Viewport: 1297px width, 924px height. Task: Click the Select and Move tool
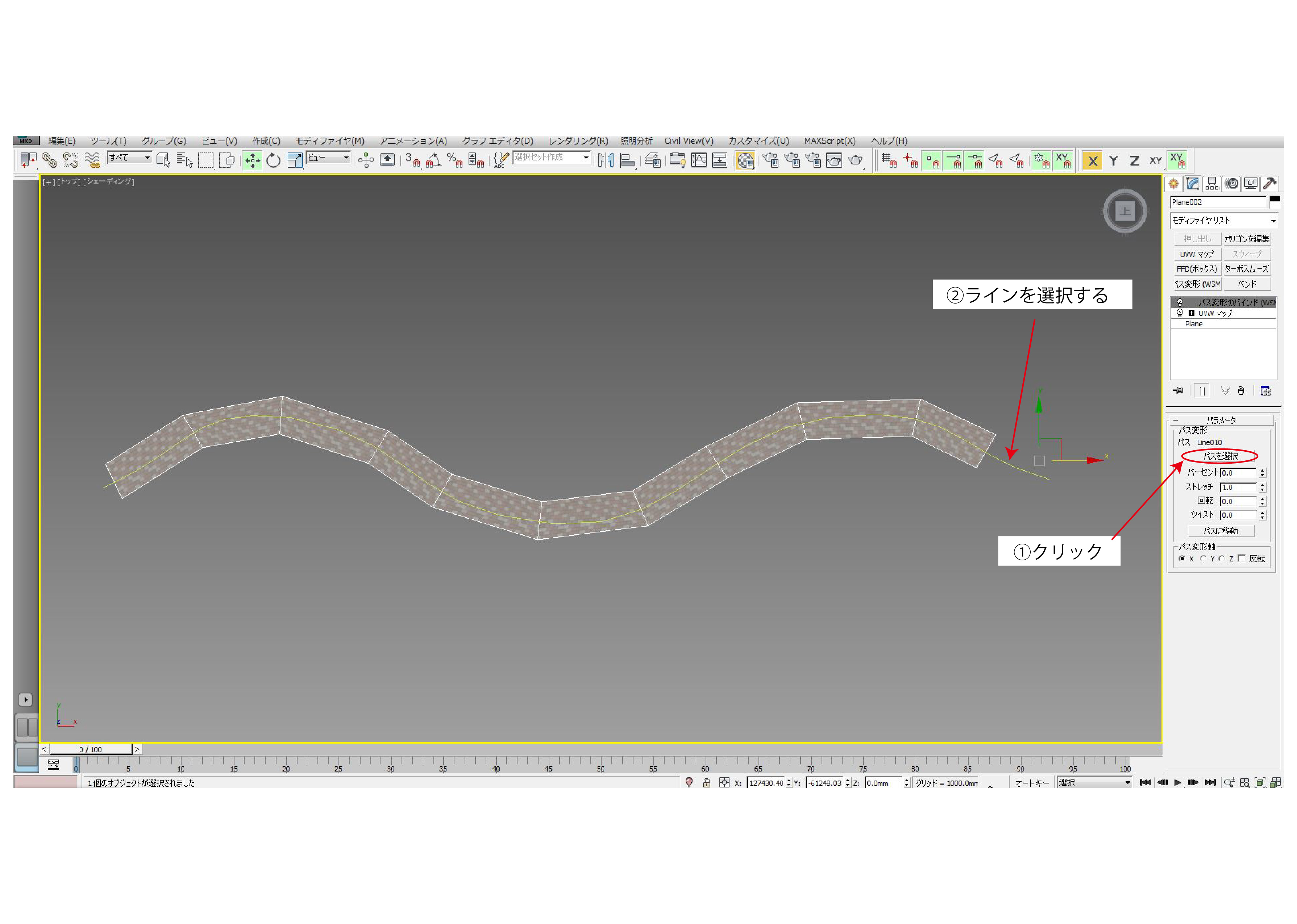coord(252,161)
